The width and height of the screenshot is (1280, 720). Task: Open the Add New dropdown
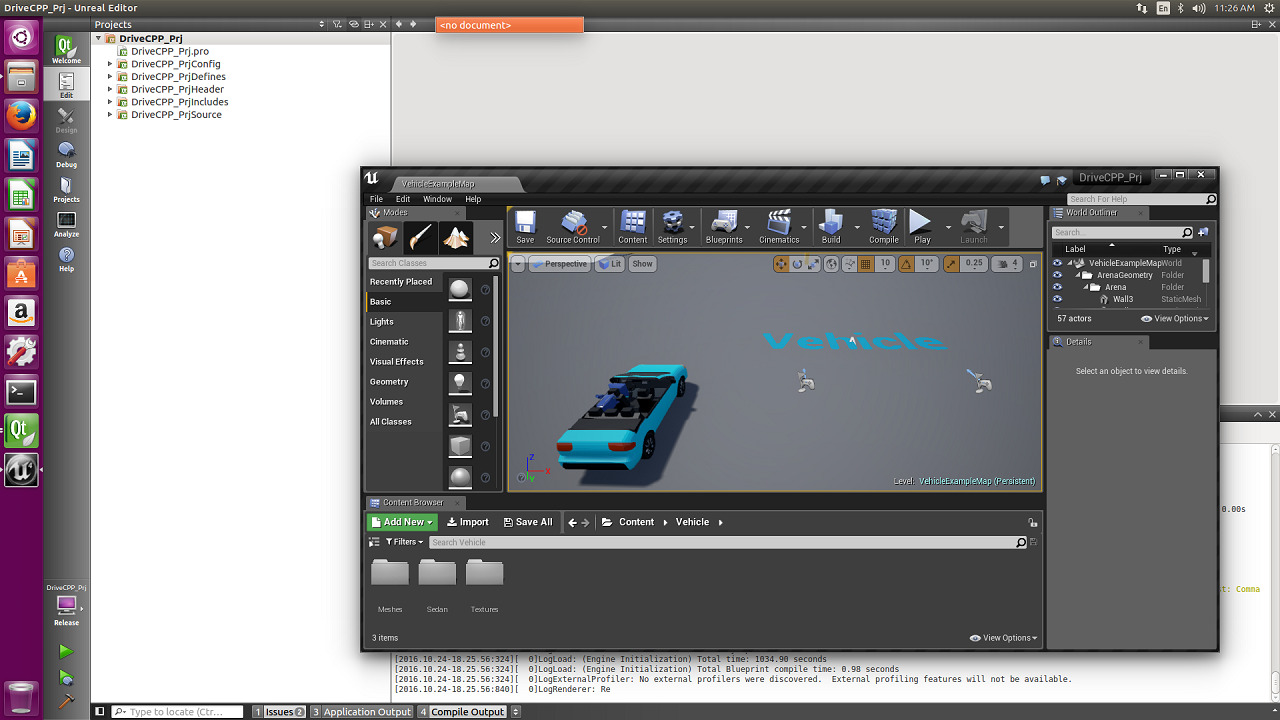(x=402, y=522)
